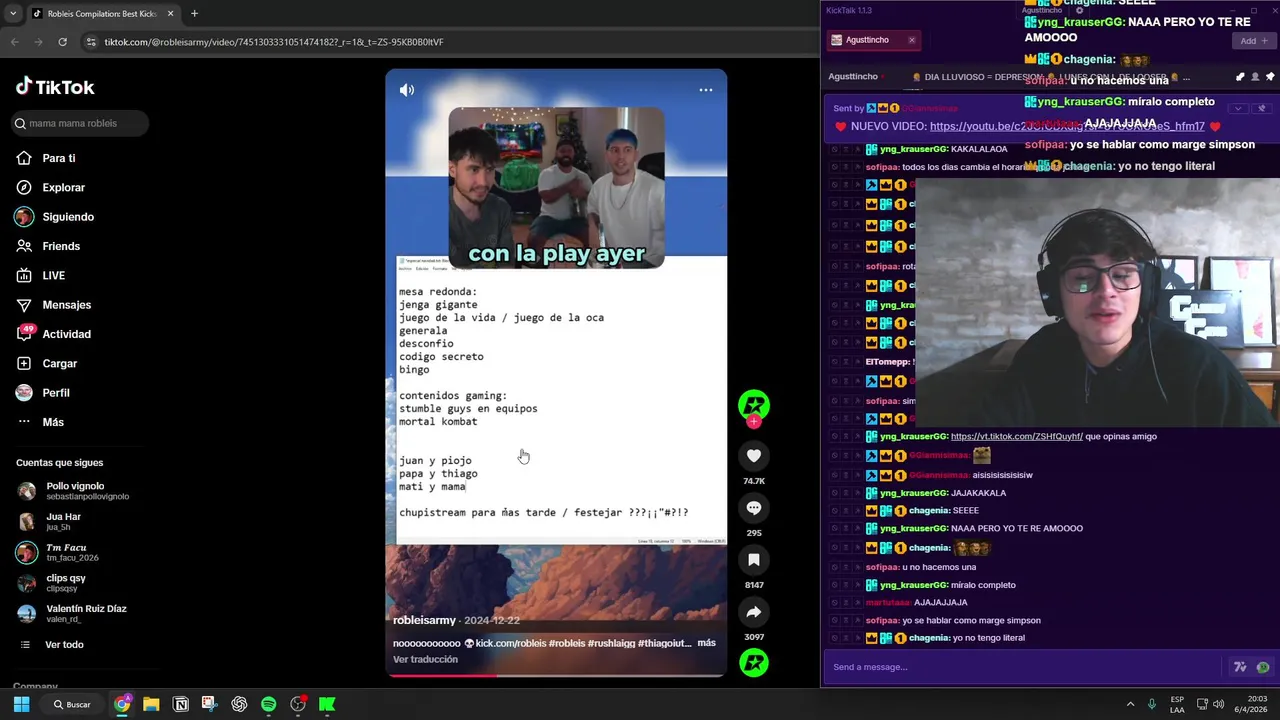The image size is (1280, 720).
Task: Collapse the pinned message chevron
Action: (x=1238, y=108)
